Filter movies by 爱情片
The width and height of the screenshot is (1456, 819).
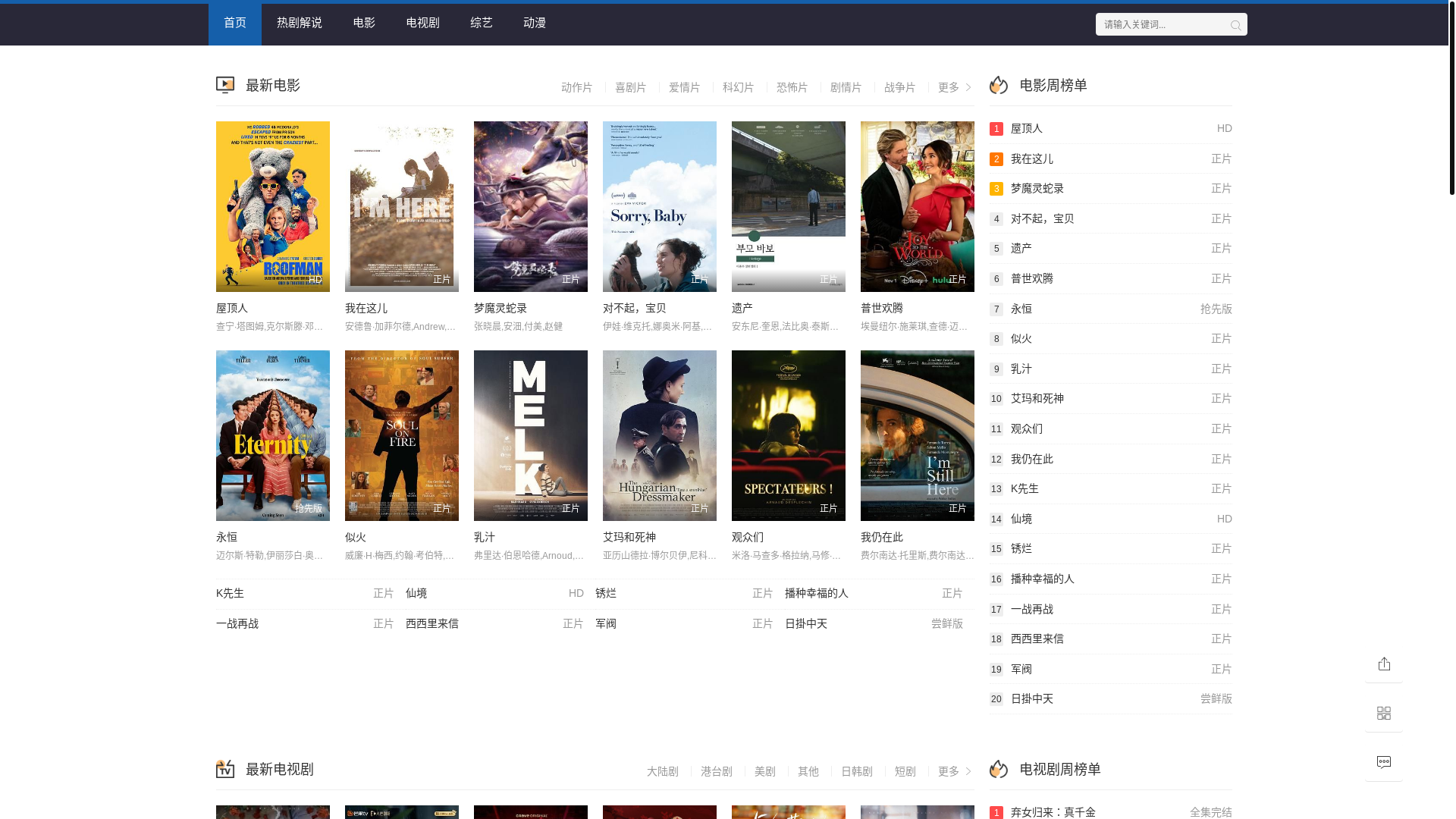pos(684,87)
